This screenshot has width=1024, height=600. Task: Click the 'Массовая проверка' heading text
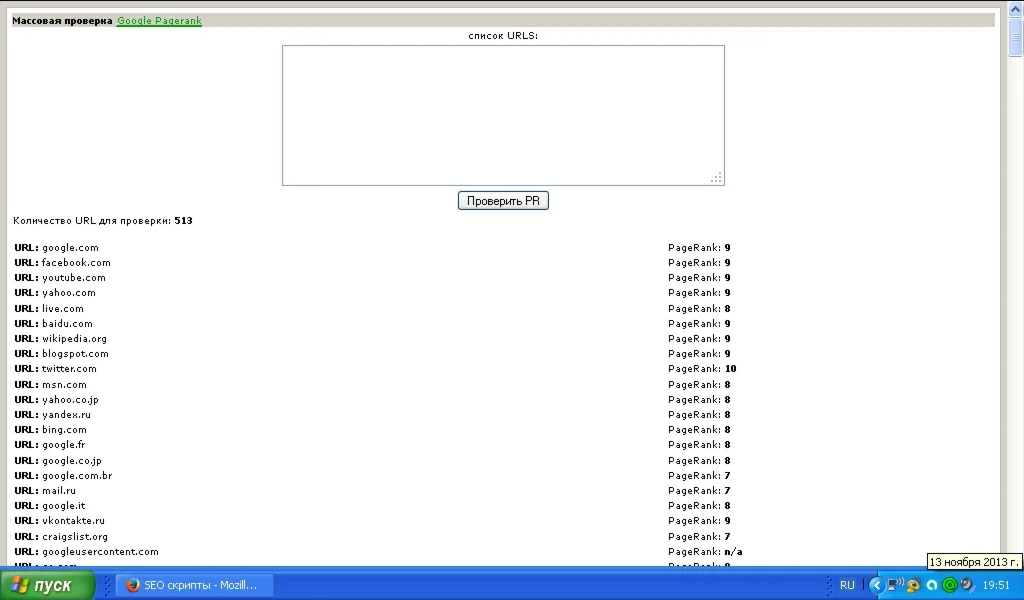(62, 21)
